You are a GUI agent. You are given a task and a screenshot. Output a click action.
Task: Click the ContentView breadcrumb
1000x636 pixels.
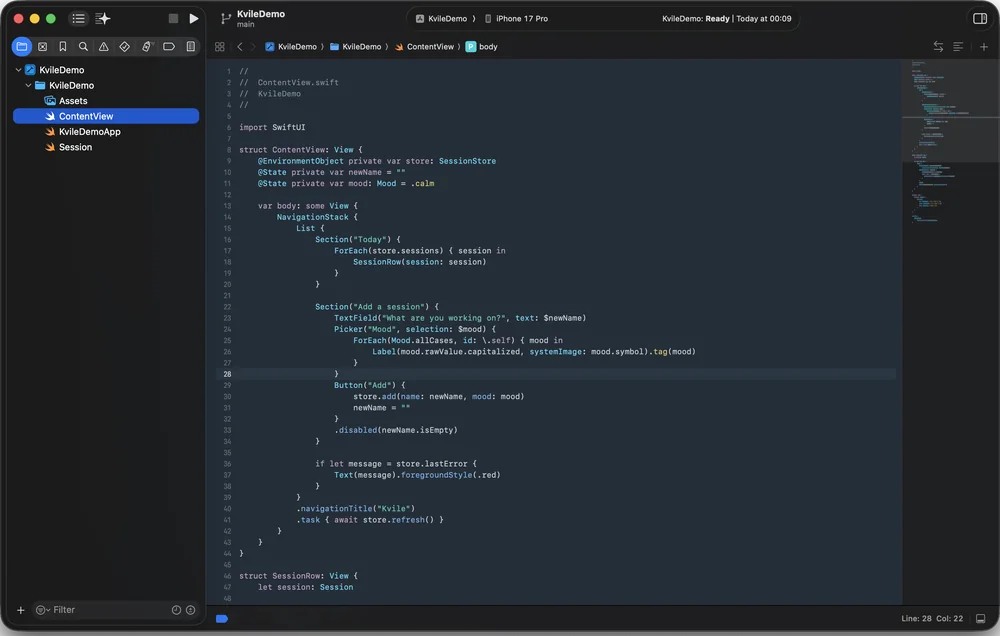tap(424, 47)
